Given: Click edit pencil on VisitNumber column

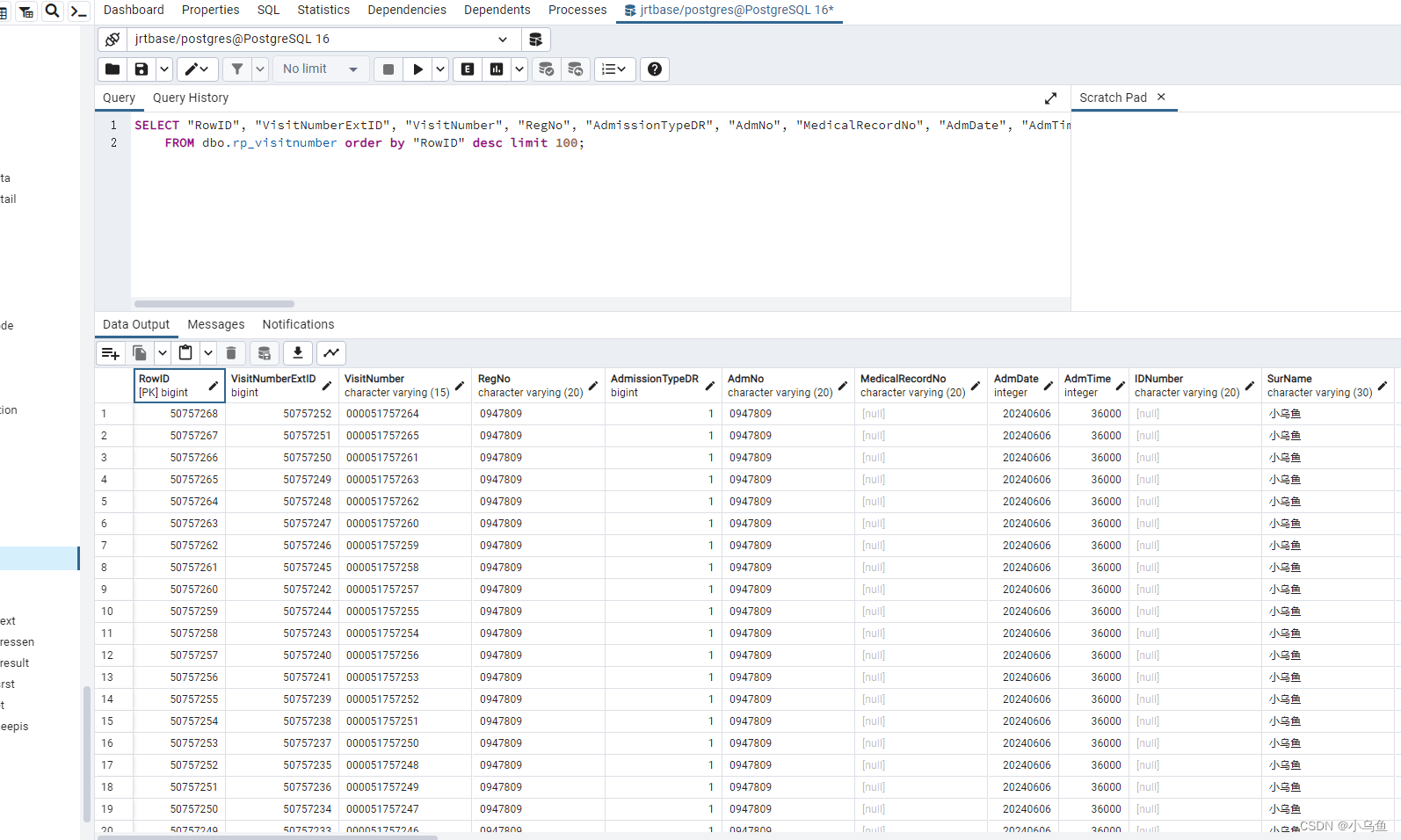Looking at the screenshot, I should coord(460,386).
